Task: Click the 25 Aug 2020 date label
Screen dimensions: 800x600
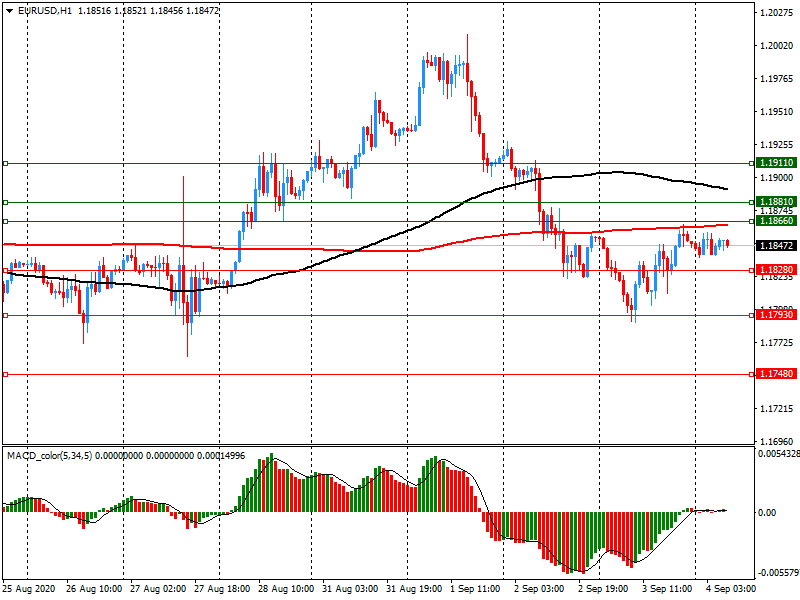Action: coord(26,588)
